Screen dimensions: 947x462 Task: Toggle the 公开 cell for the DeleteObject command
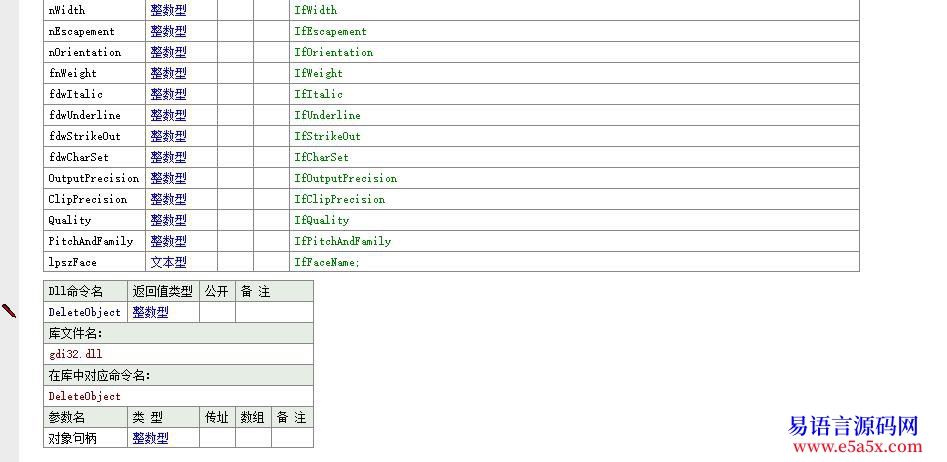point(217,312)
